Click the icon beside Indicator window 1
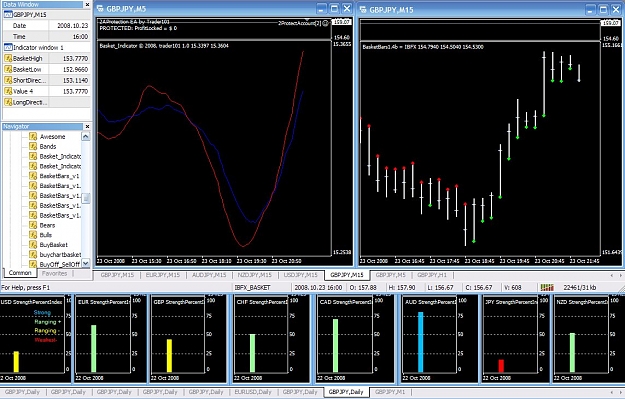The height and width of the screenshot is (399, 625). [x=8, y=47]
